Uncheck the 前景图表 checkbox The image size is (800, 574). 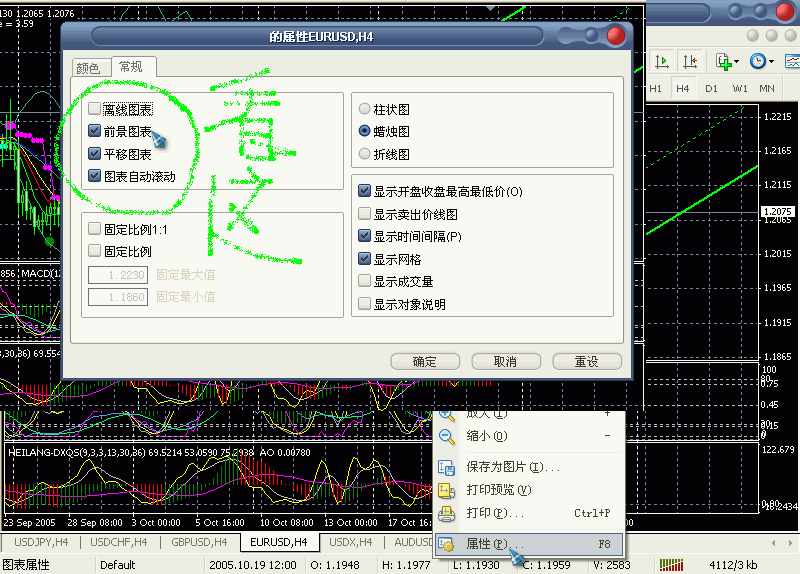[94, 131]
